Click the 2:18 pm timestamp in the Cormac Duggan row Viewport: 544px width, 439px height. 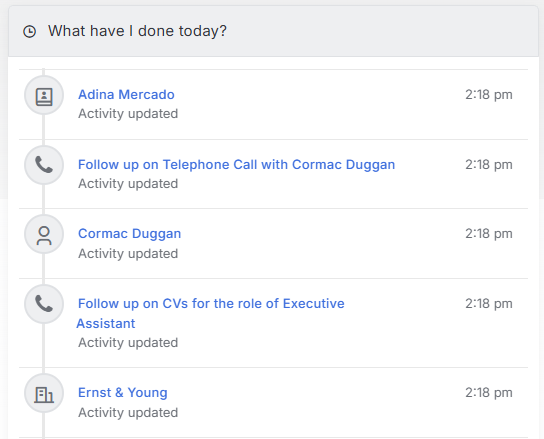488,234
